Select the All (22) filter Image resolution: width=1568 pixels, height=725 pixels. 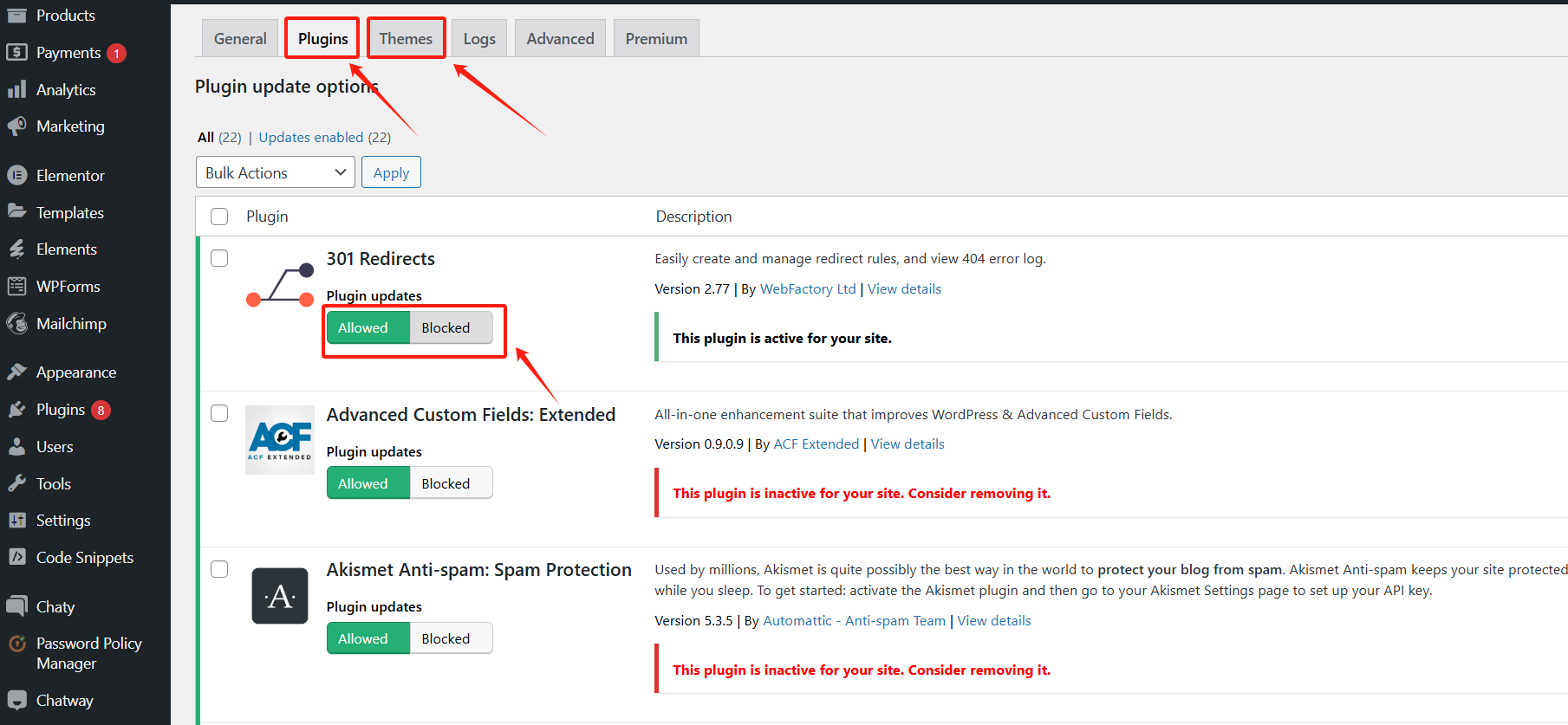tap(219, 137)
